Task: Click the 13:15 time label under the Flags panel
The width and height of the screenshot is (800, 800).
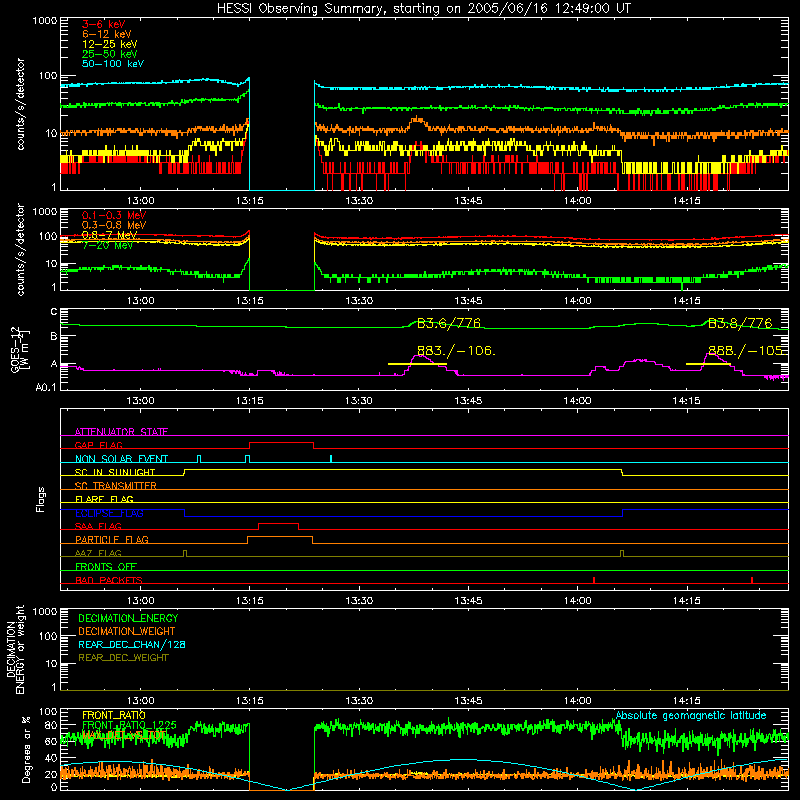Action: (249, 601)
